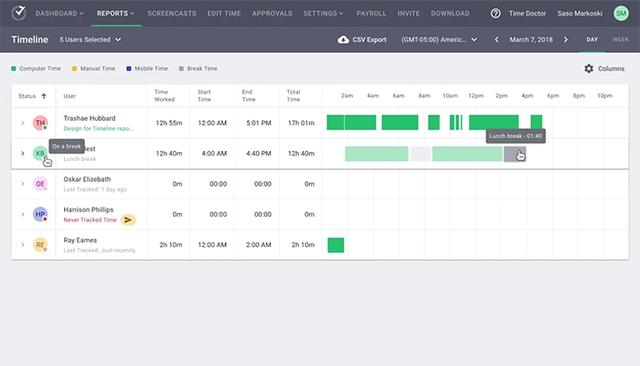This screenshot has width=640, height=366.
Task: Click March 7, 2018 date label
Action: 531,40
